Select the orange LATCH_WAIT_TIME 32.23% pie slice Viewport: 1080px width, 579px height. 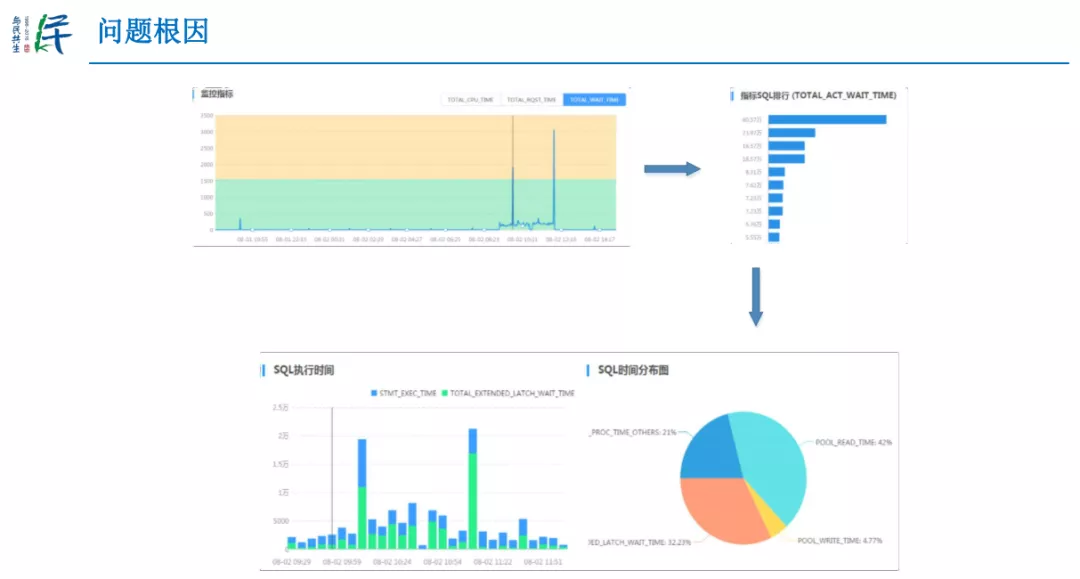720,509
